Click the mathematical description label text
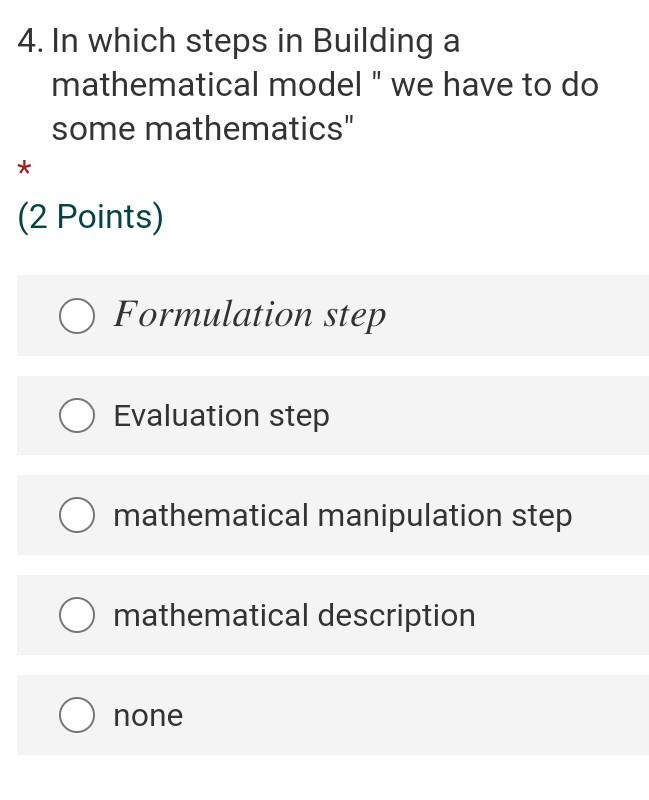The image size is (649, 800). pyautogui.click(x=294, y=615)
